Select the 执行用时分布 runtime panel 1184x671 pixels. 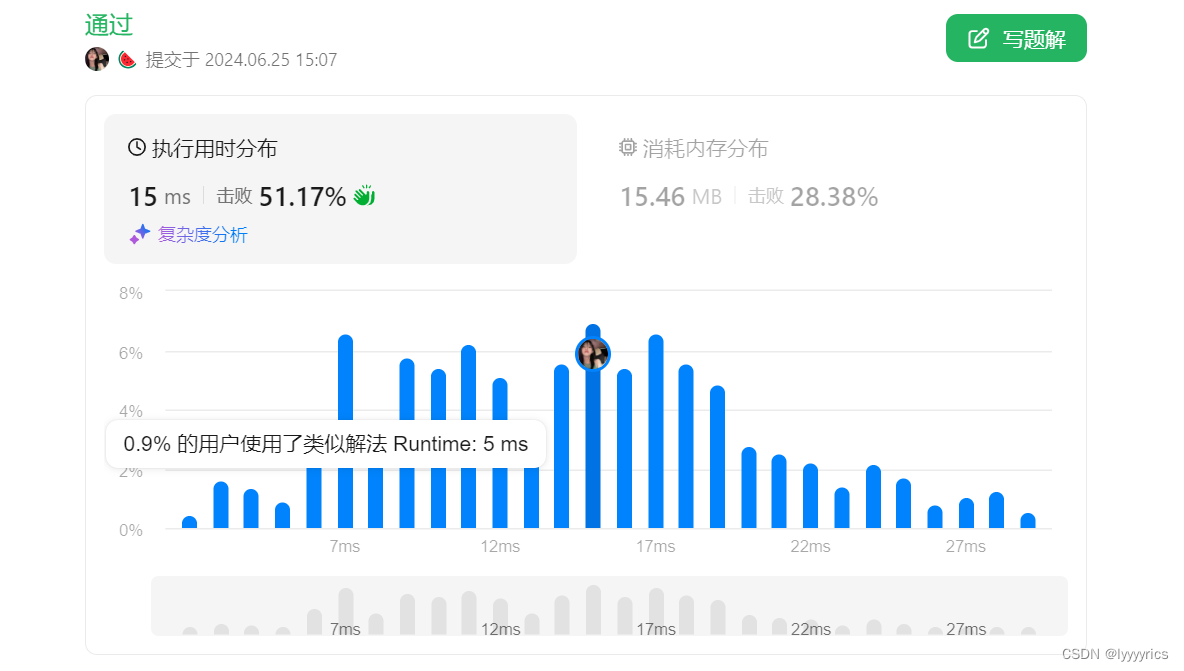[x=341, y=189]
